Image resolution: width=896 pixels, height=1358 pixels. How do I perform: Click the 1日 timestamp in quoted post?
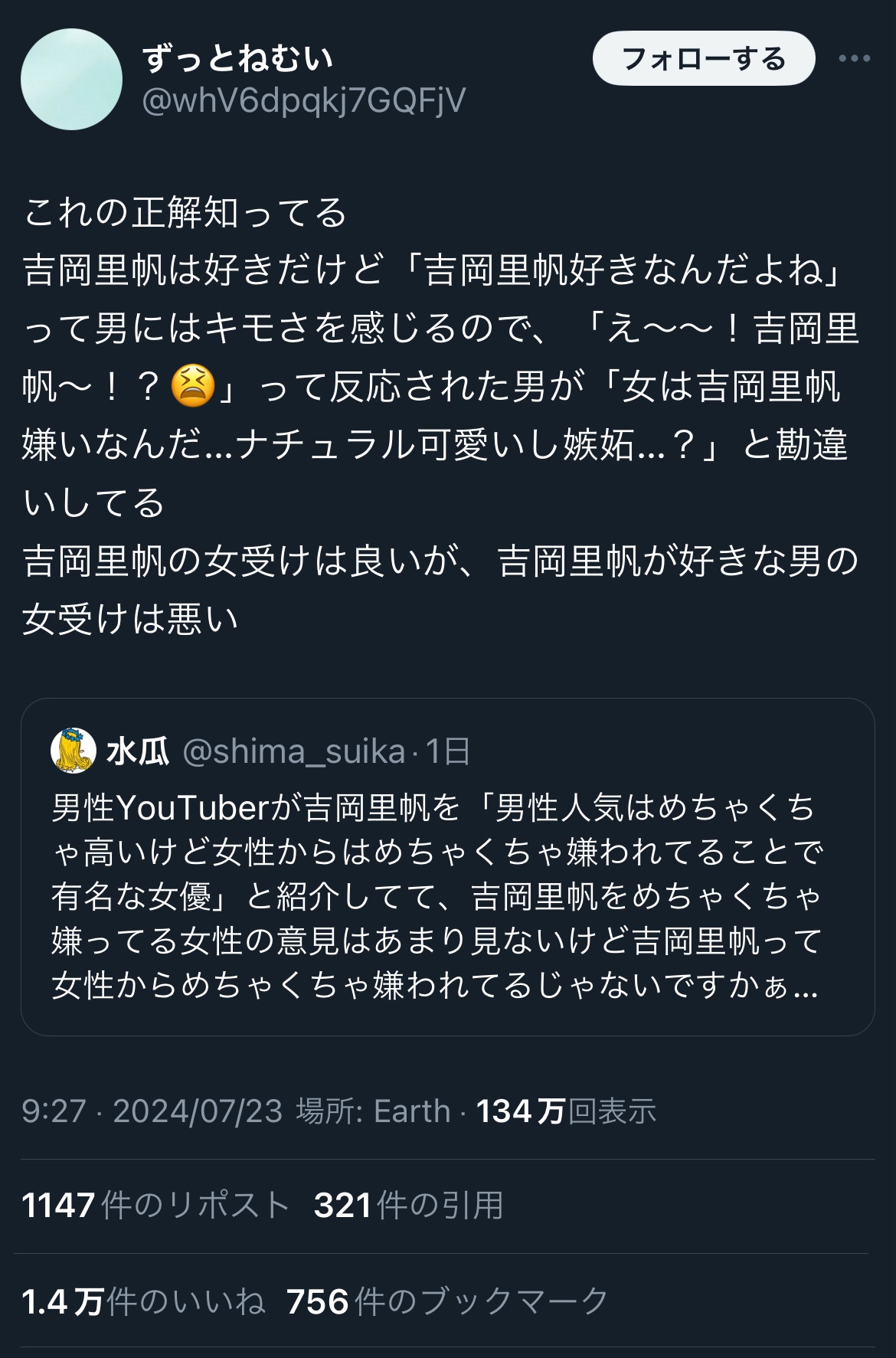(448, 751)
